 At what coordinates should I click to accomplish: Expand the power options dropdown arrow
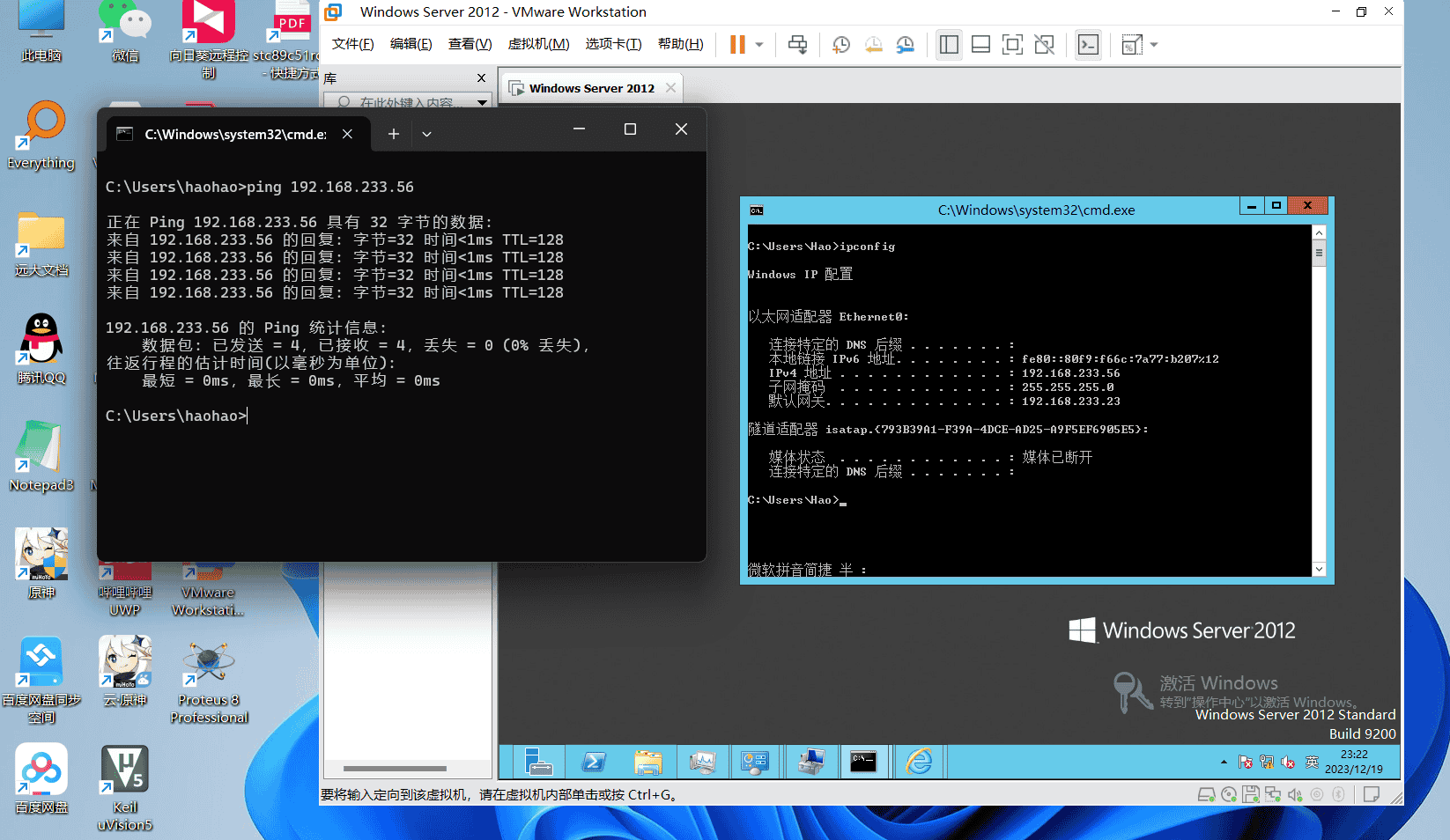tap(759, 44)
